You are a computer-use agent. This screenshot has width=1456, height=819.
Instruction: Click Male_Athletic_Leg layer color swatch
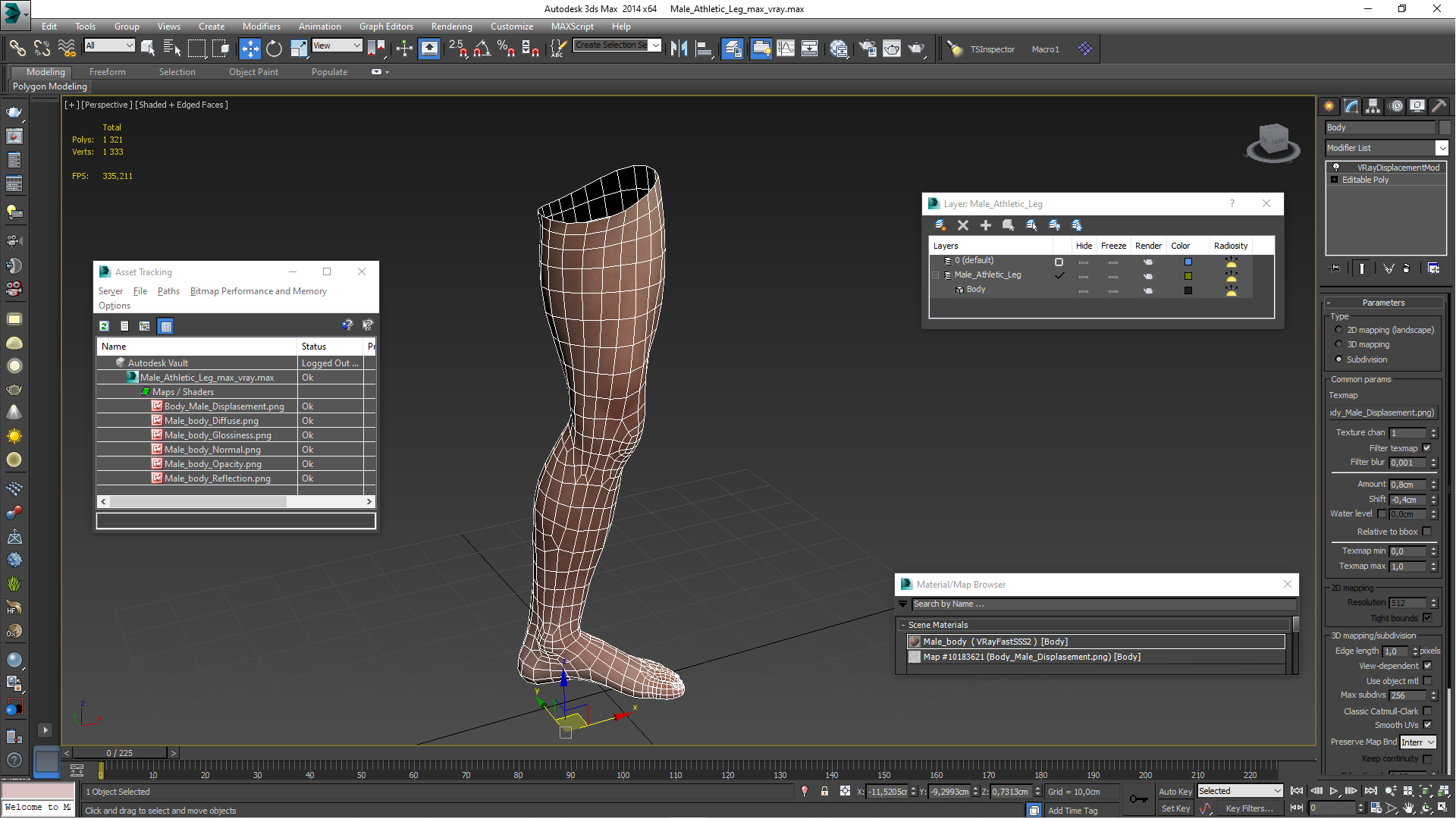click(x=1188, y=276)
